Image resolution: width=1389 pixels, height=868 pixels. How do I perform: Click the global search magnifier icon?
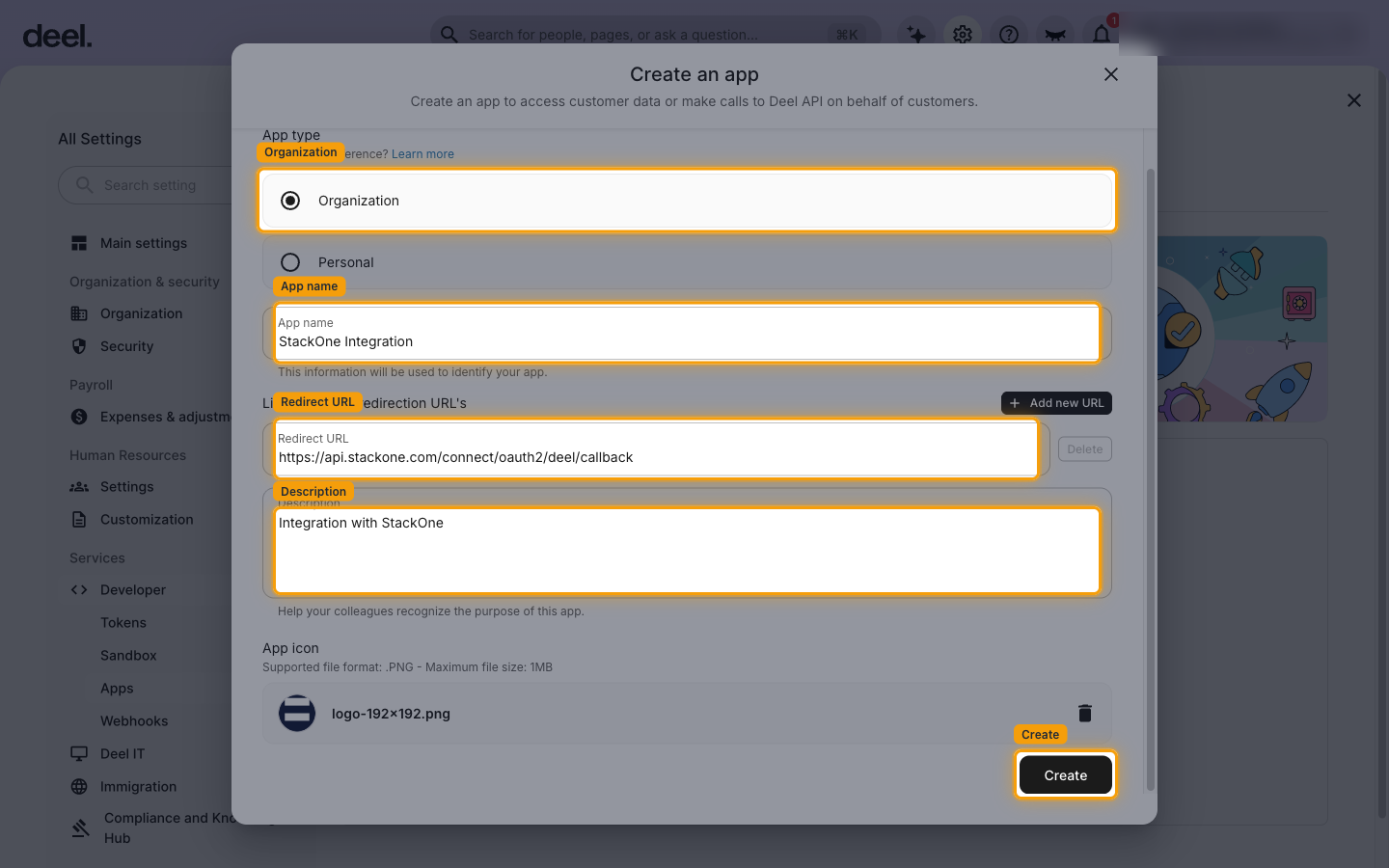pos(449,35)
